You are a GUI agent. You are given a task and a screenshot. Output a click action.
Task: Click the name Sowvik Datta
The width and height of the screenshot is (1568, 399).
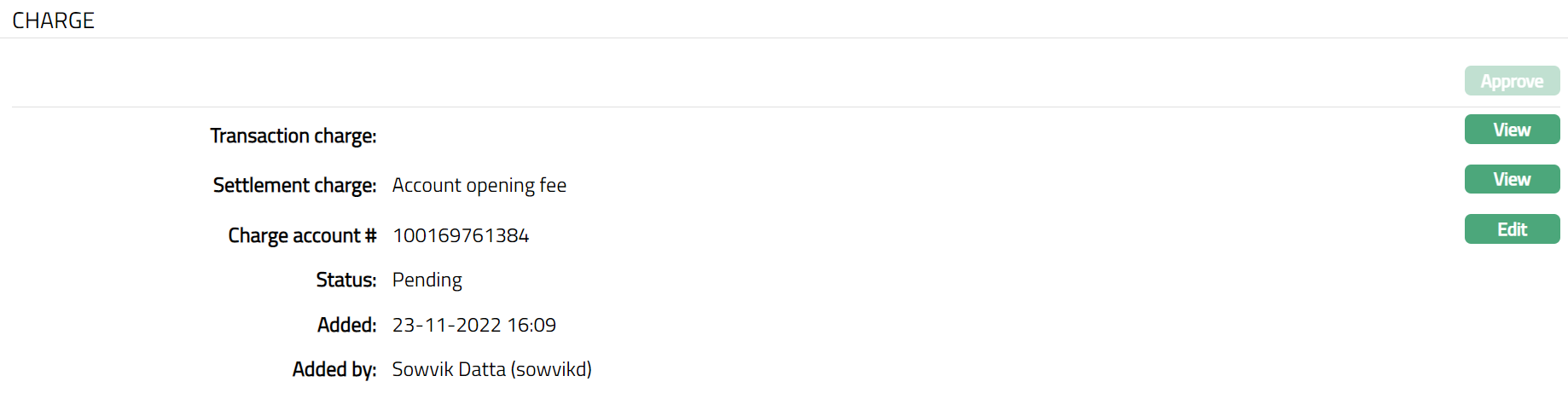pyautogui.click(x=449, y=370)
